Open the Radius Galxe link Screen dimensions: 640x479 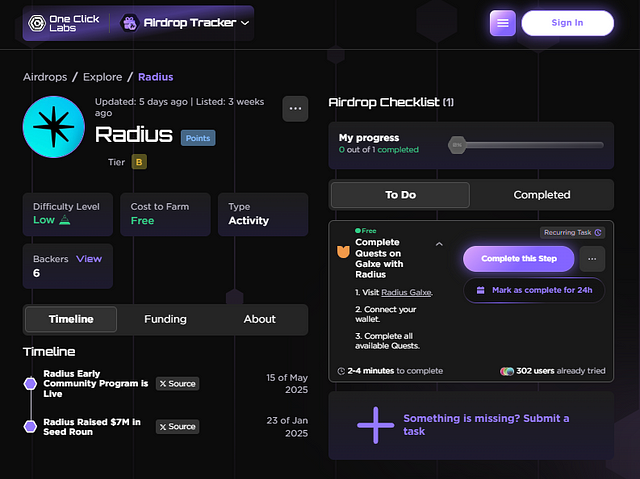406,292
